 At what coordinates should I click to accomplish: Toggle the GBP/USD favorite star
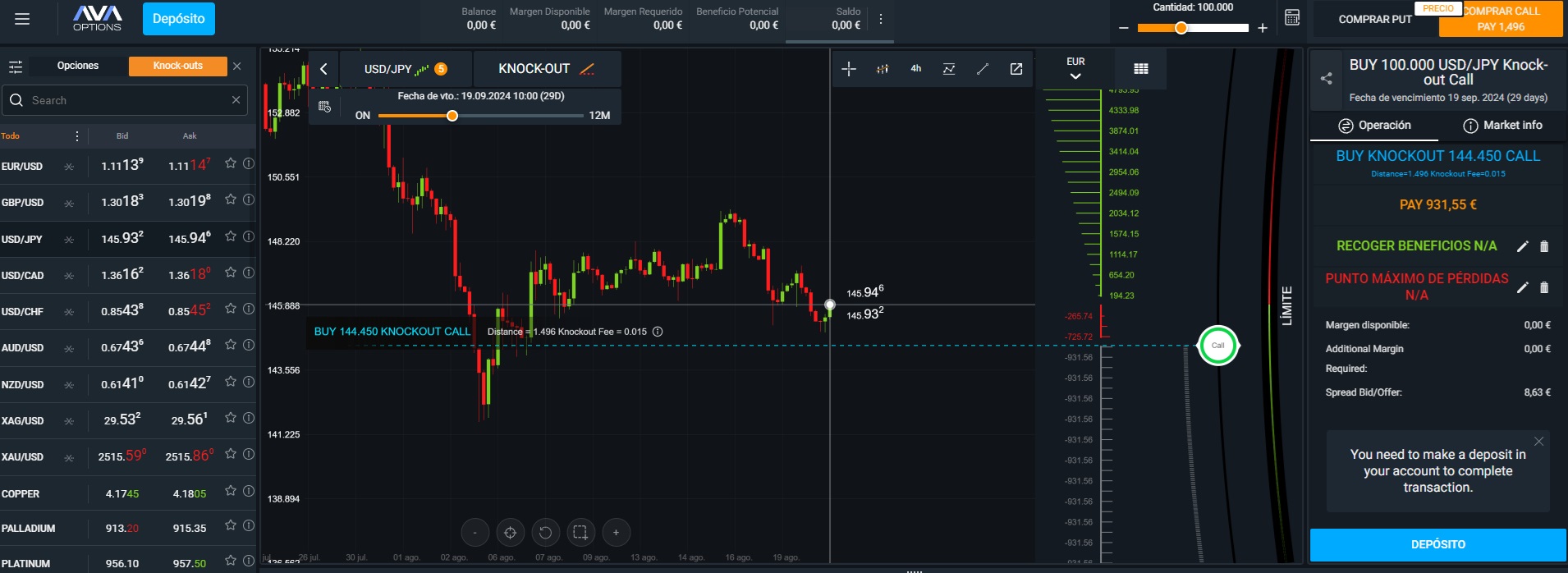tap(231, 199)
